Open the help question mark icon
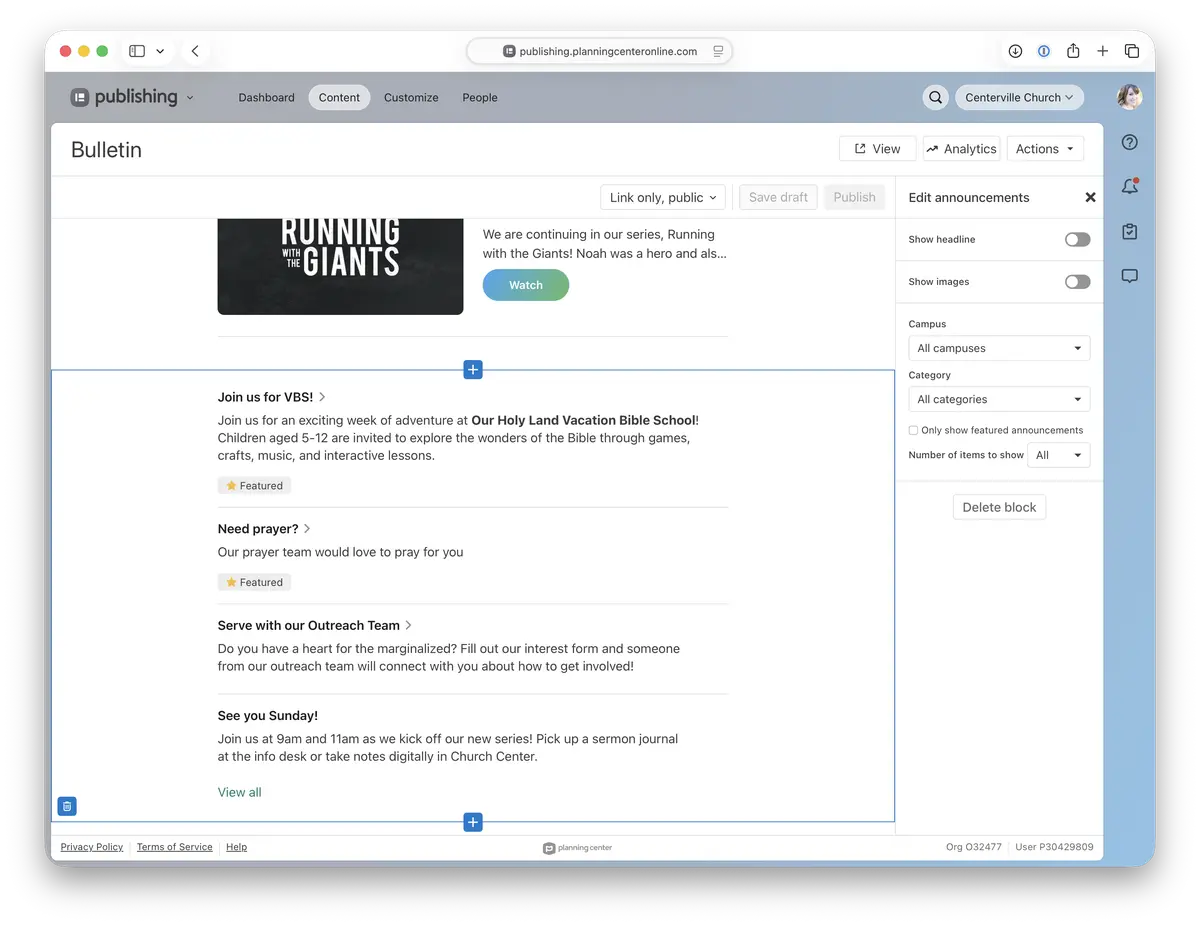Image resolution: width=1200 pixels, height=926 pixels. click(1130, 142)
